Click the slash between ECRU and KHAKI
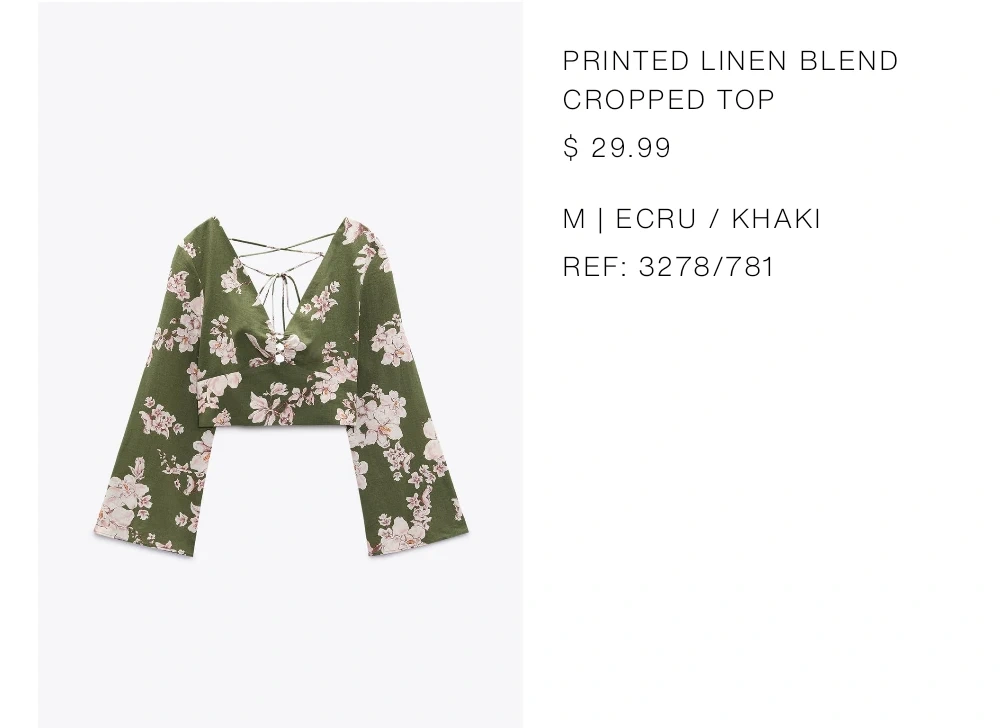1008x728 pixels. click(x=714, y=219)
